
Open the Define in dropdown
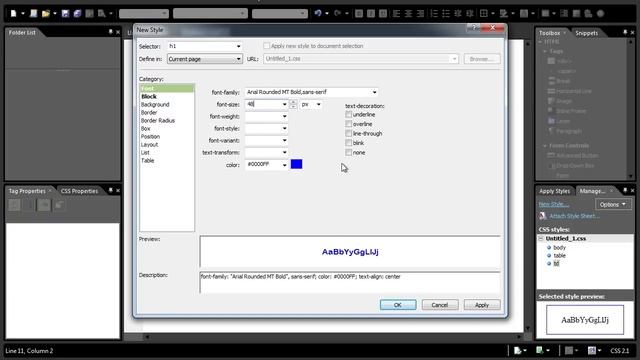238,59
